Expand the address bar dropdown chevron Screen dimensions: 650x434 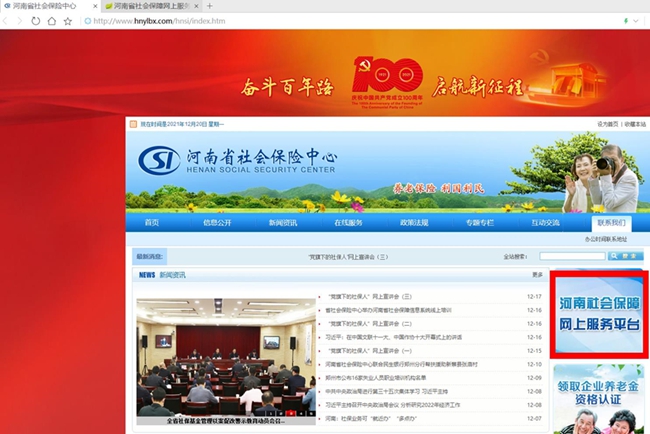(x=635, y=21)
